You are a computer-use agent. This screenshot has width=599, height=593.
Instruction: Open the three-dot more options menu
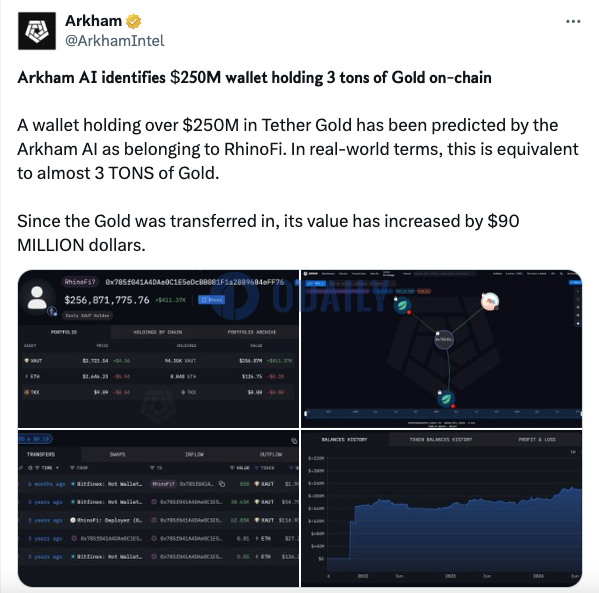point(573,22)
